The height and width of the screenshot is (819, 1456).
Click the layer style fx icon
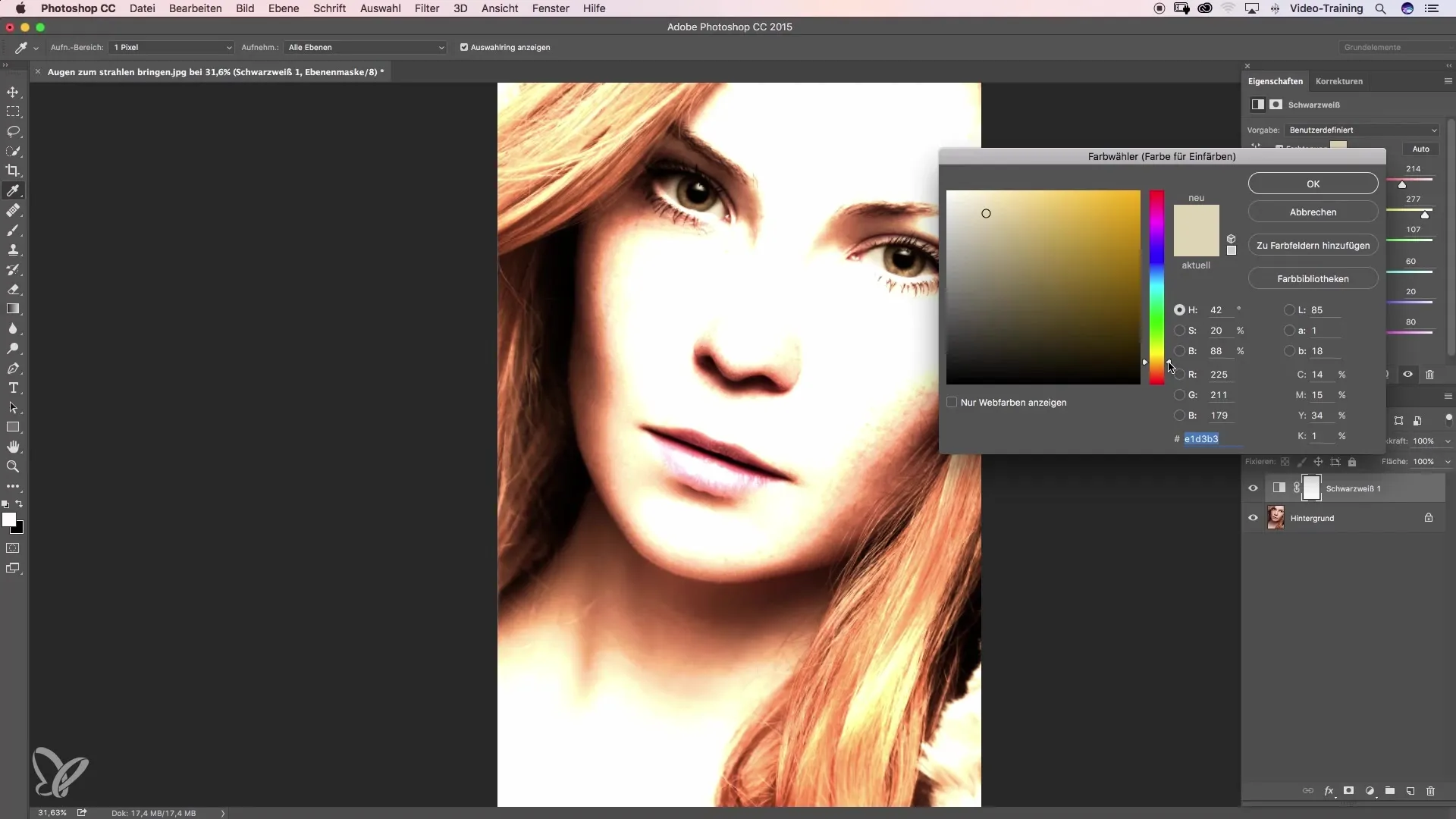[1329, 791]
